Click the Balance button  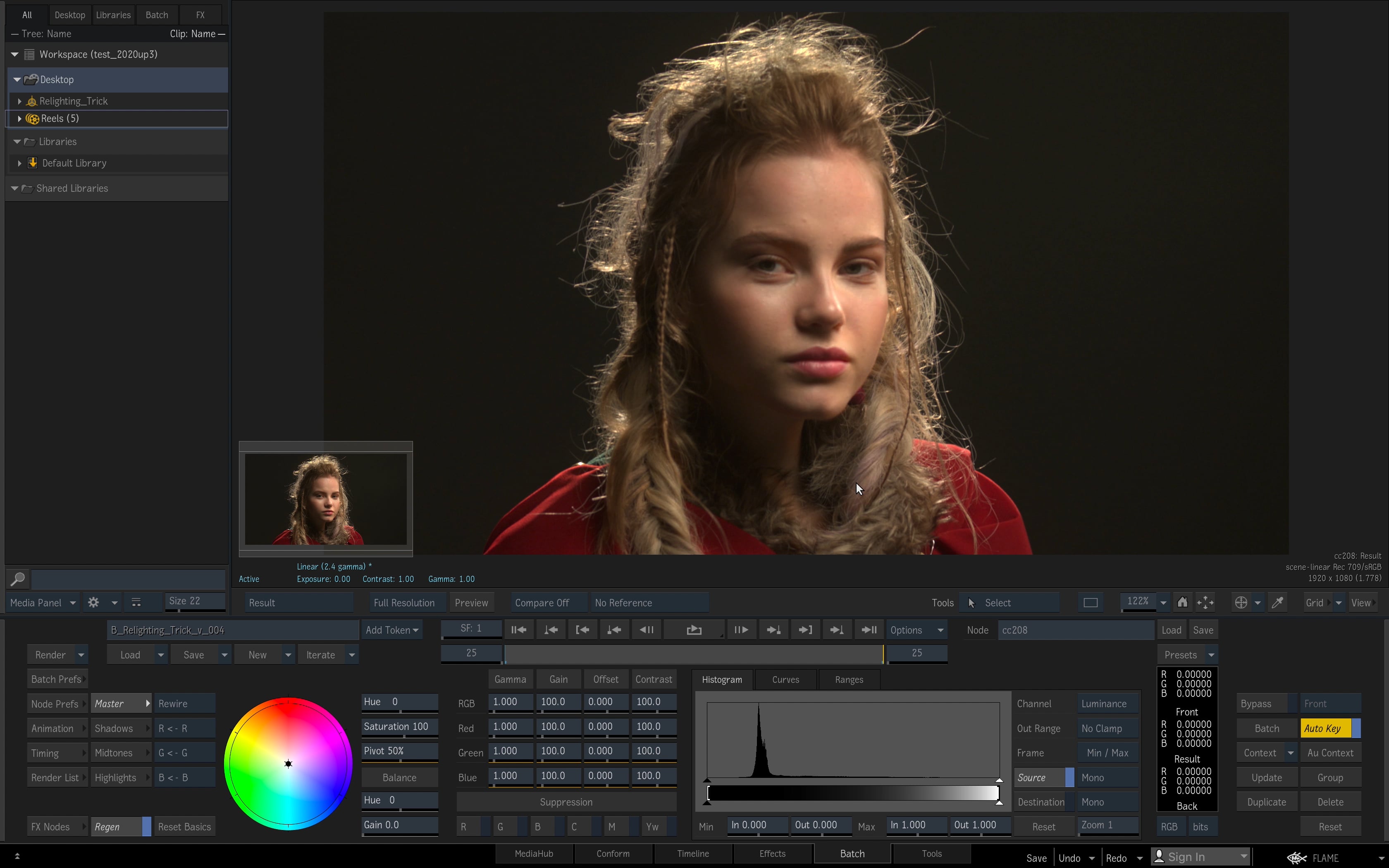point(399,777)
